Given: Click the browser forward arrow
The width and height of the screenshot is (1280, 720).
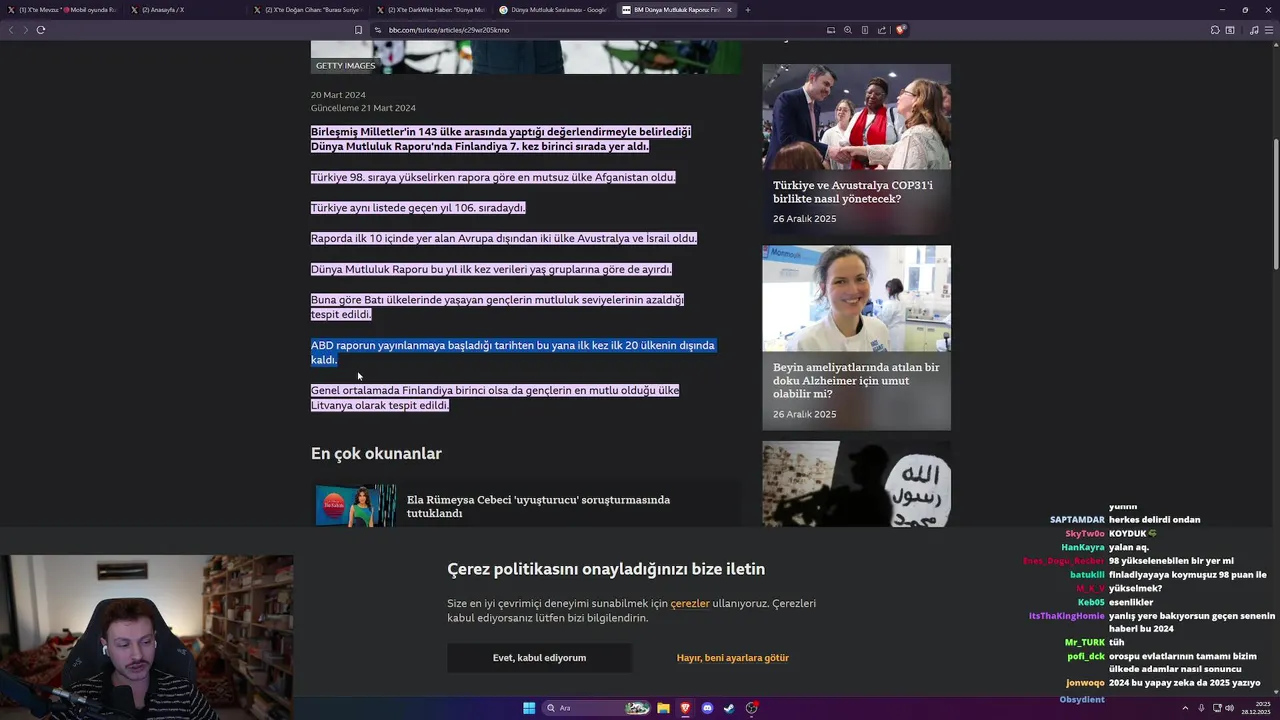Looking at the screenshot, I should 25,30.
